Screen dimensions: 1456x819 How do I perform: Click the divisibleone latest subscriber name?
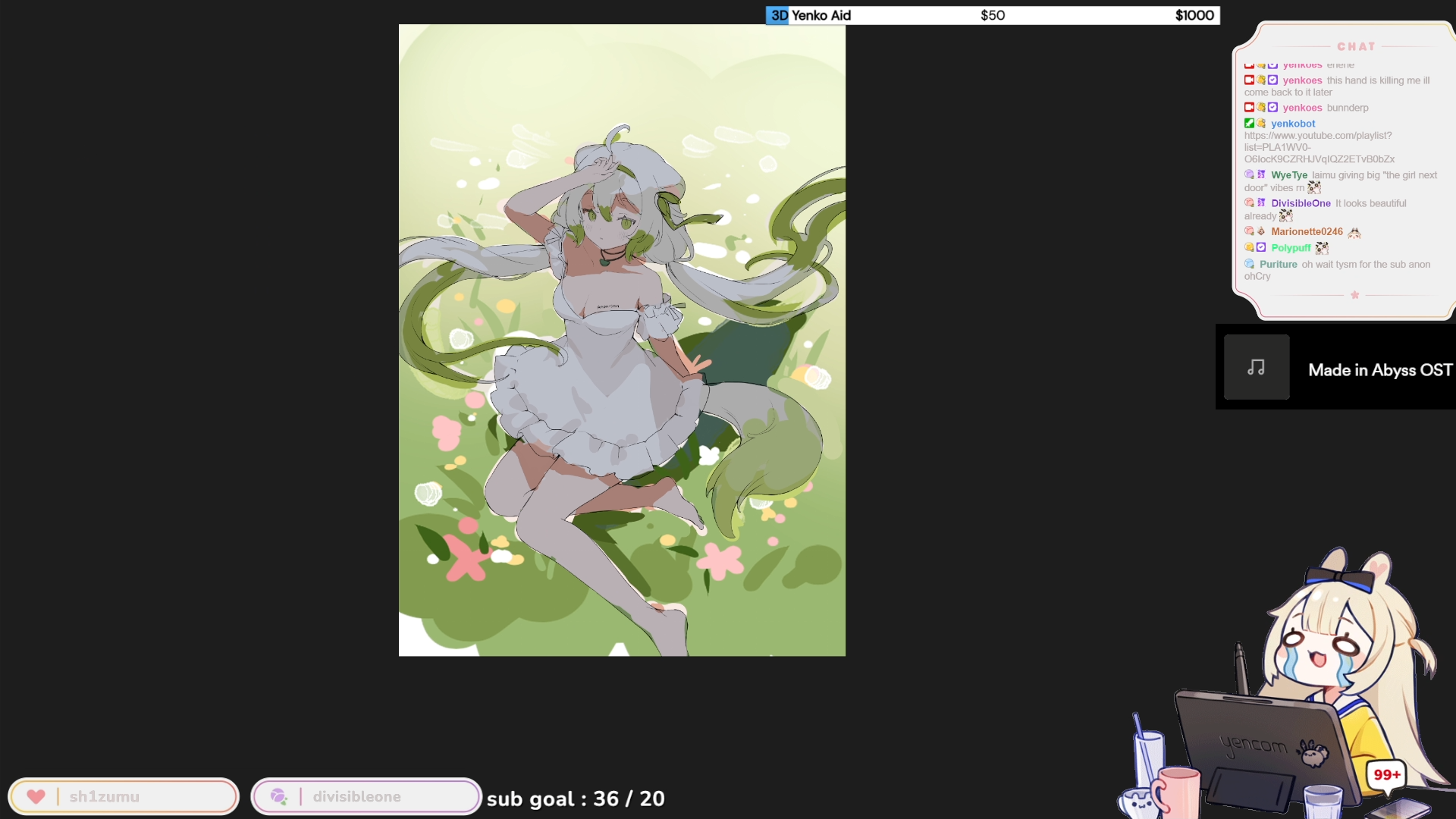[356, 796]
